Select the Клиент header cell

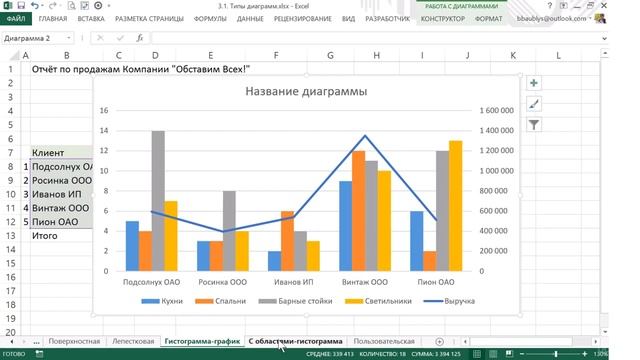[x=62, y=153]
